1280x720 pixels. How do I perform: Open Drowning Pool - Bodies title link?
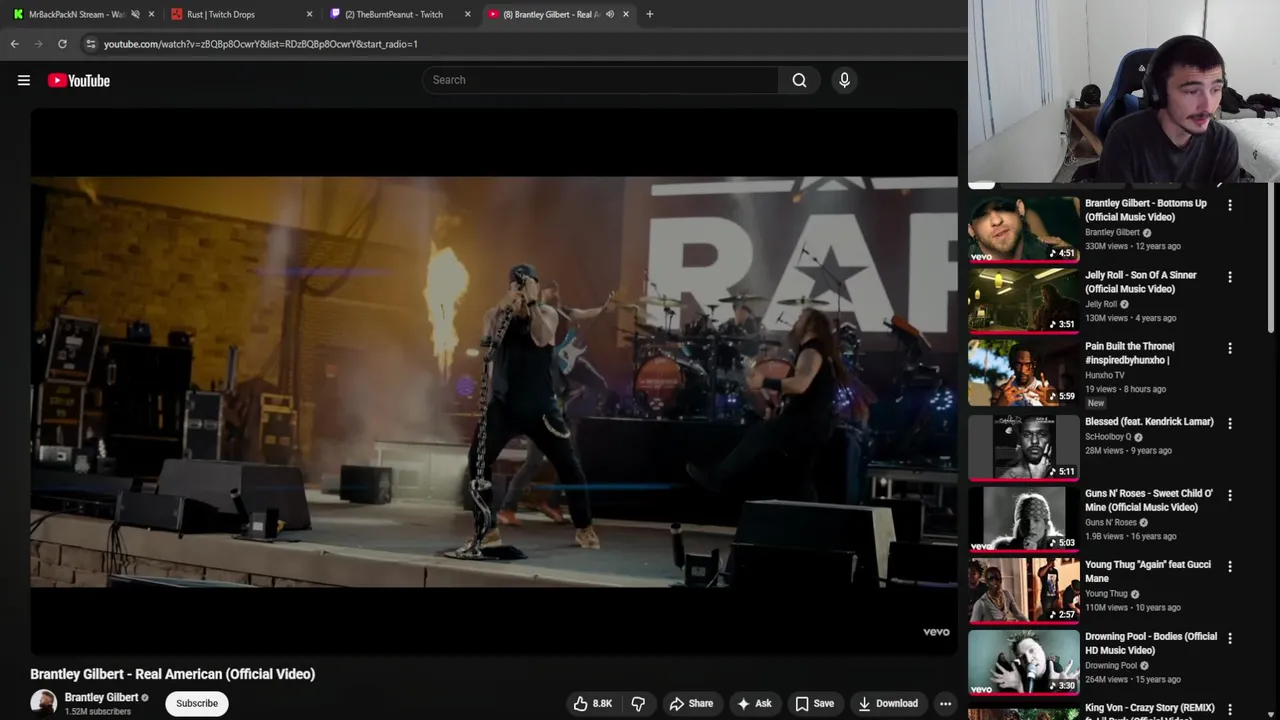tap(1151, 643)
